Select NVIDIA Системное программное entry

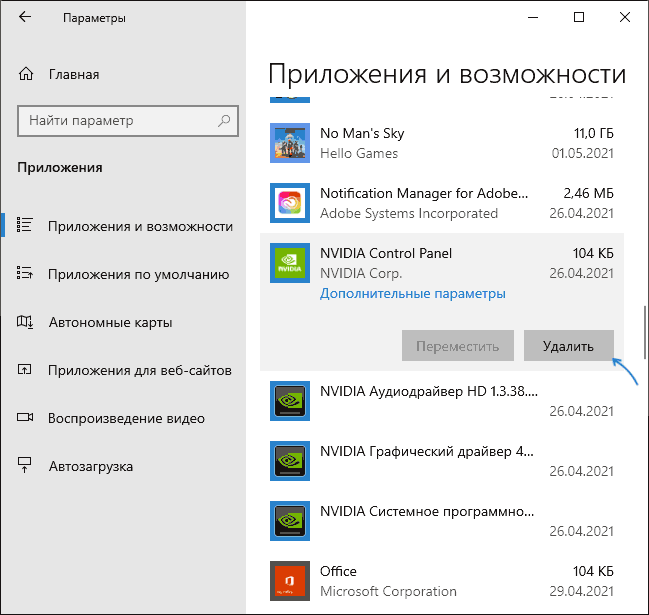(442, 521)
